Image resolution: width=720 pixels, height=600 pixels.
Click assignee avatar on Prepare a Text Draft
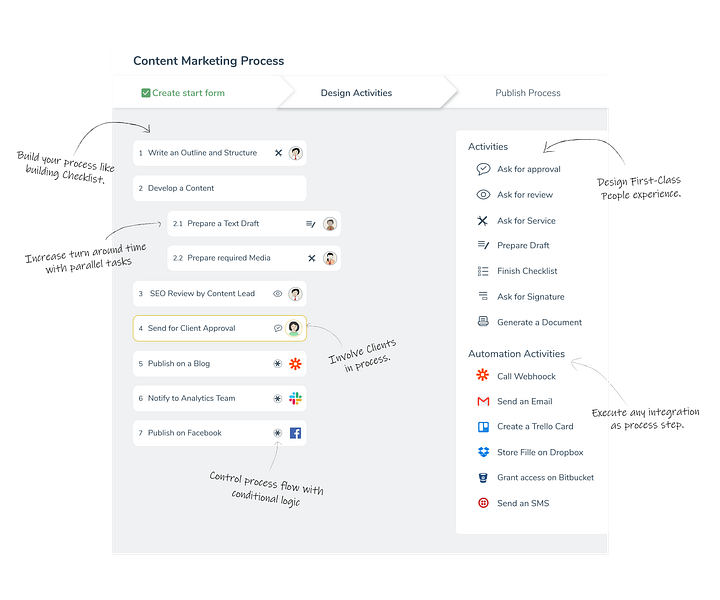330,224
